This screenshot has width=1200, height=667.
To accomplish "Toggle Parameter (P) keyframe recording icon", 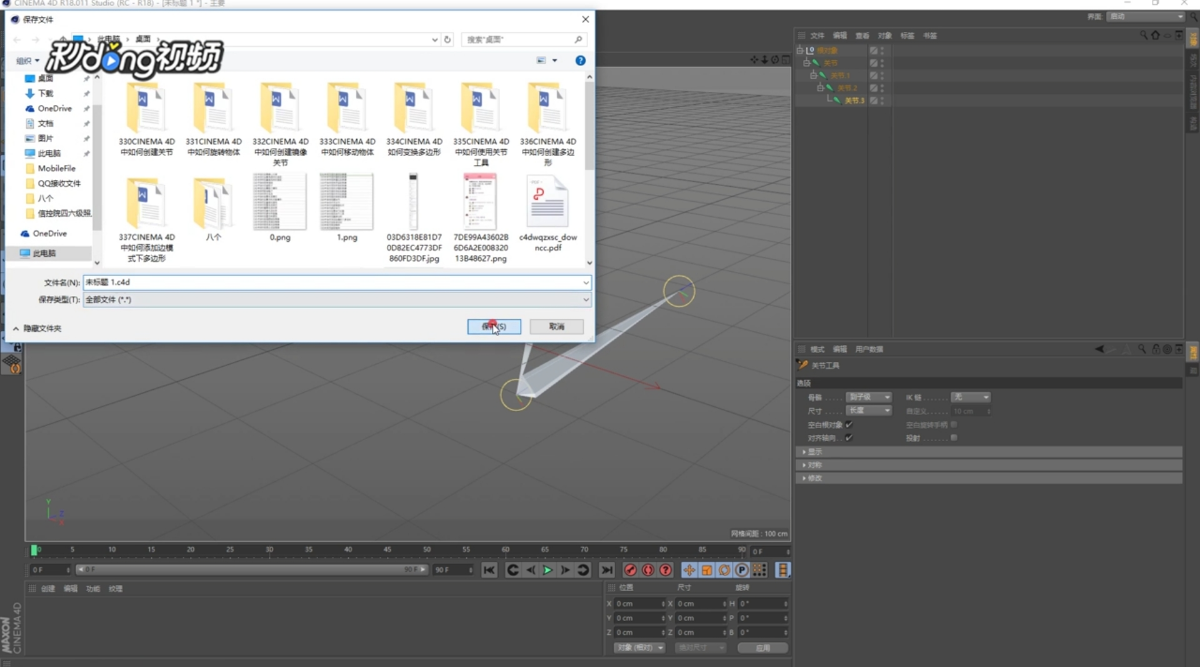I will coord(742,570).
